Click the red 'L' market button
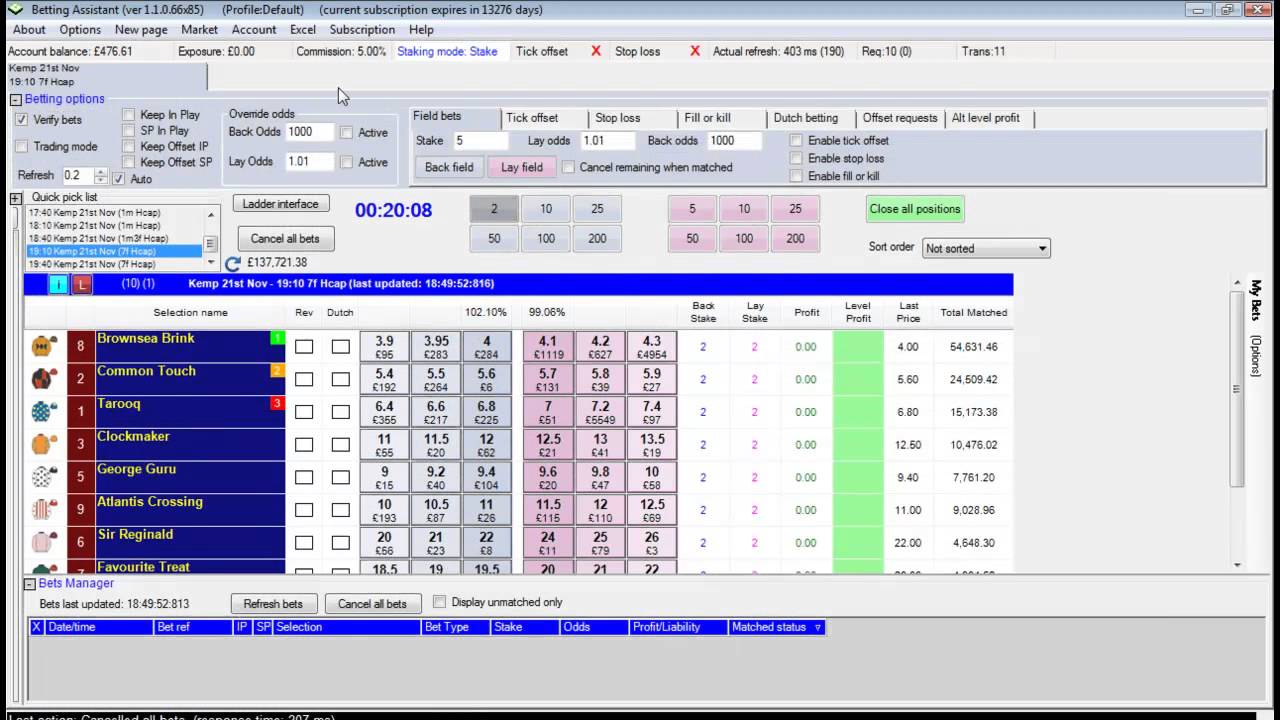The width and height of the screenshot is (1280, 720). tap(82, 284)
